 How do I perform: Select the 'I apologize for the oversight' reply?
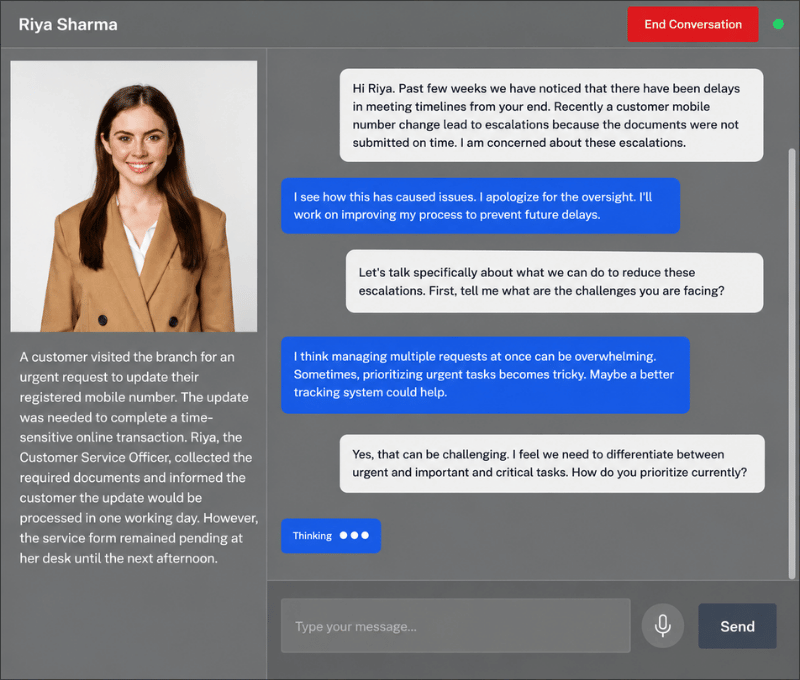(480, 206)
